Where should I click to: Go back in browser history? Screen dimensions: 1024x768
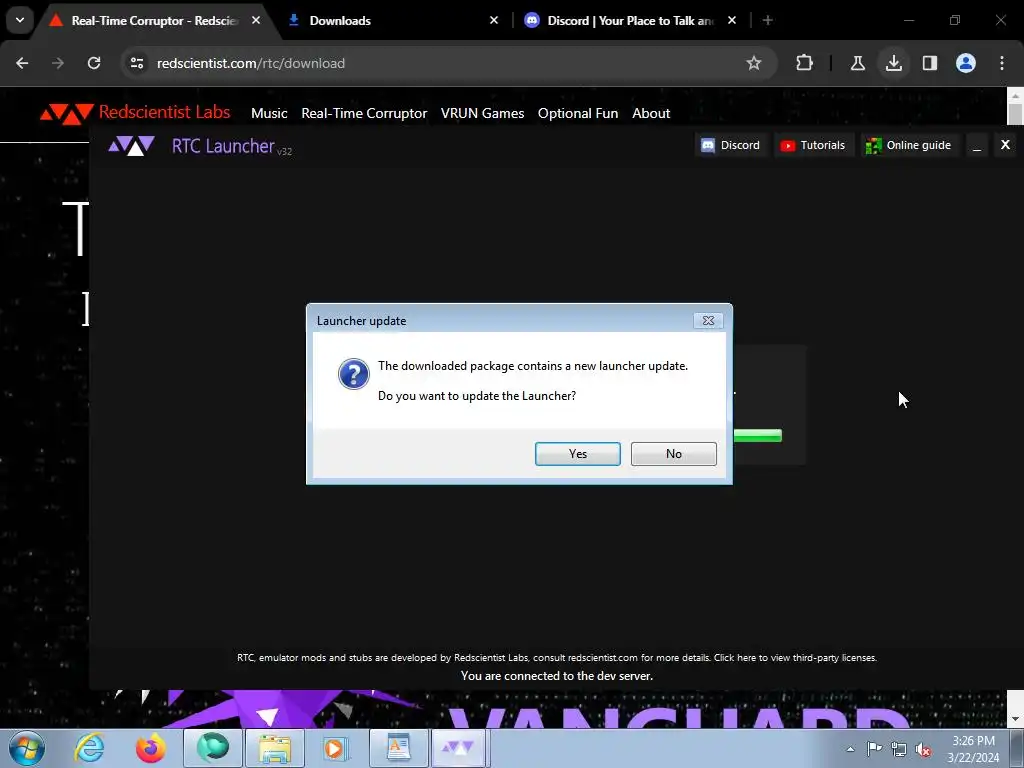[22, 63]
